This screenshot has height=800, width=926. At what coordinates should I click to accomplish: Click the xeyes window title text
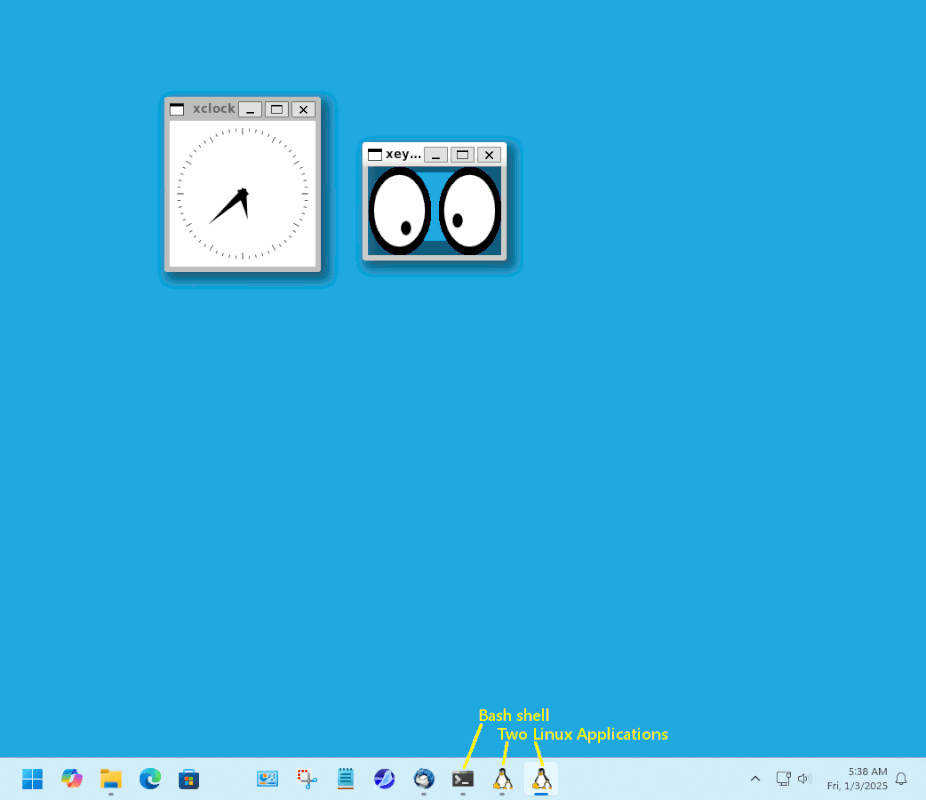pos(403,154)
